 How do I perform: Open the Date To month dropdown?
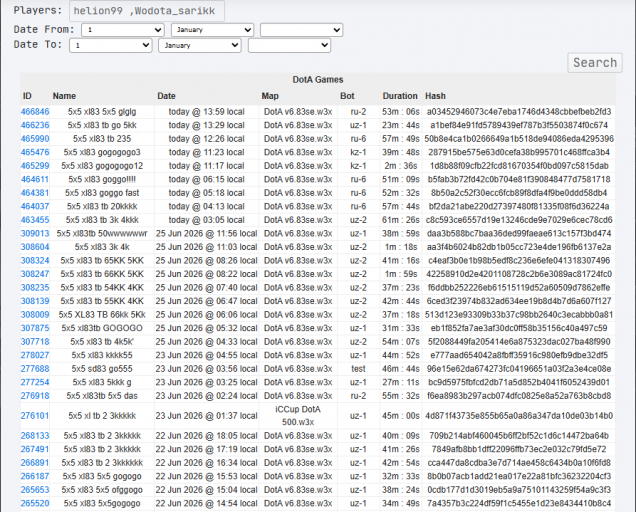pos(200,45)
